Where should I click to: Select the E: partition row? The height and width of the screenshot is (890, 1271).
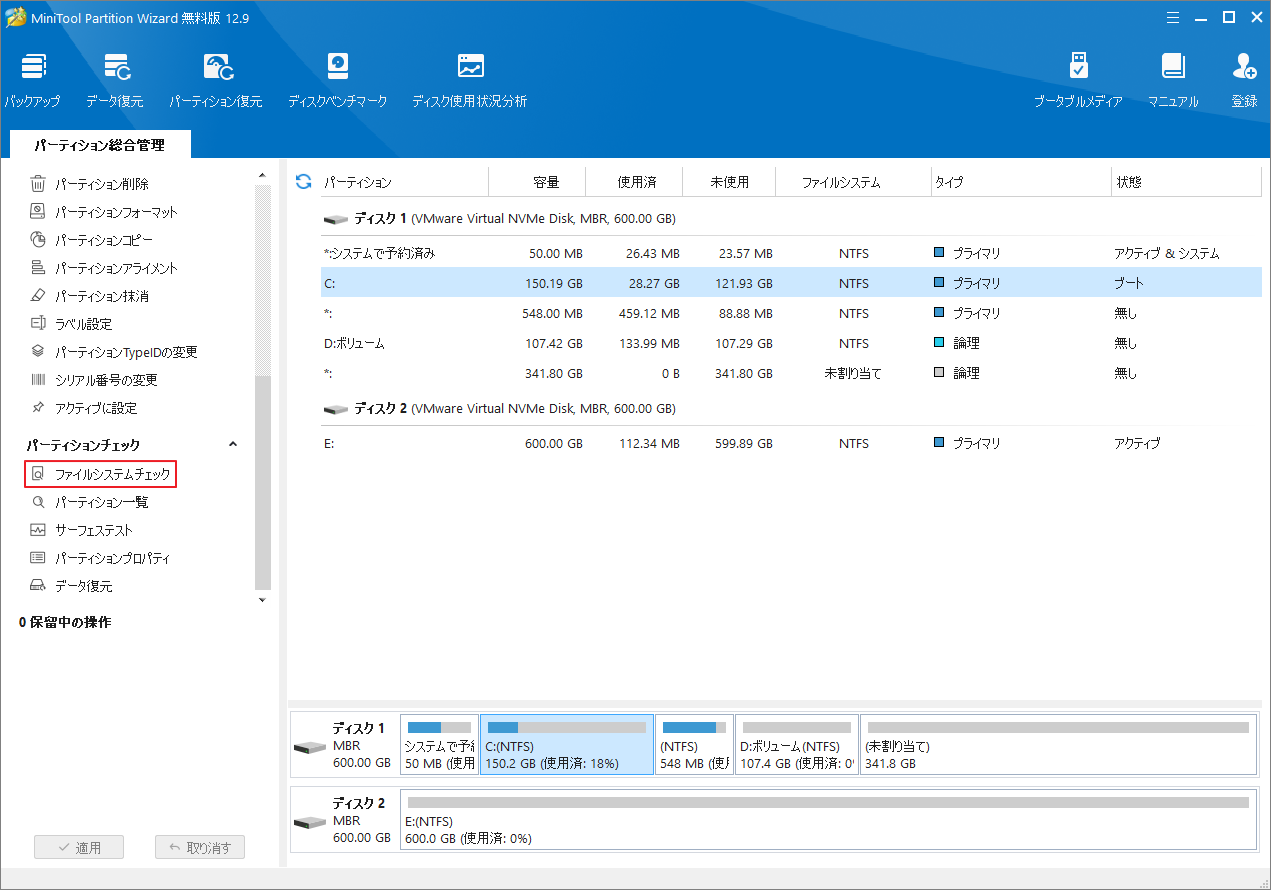[x=791, y=443]
